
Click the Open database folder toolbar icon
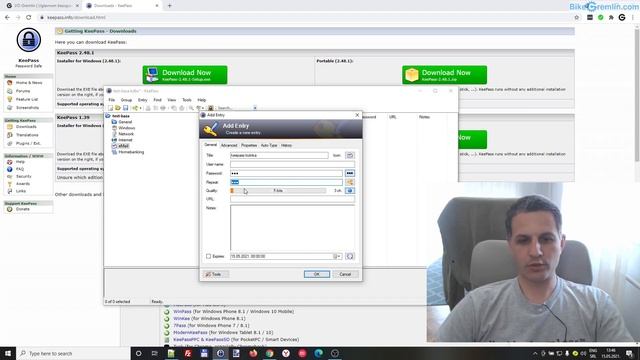click(x=118, y=108)
